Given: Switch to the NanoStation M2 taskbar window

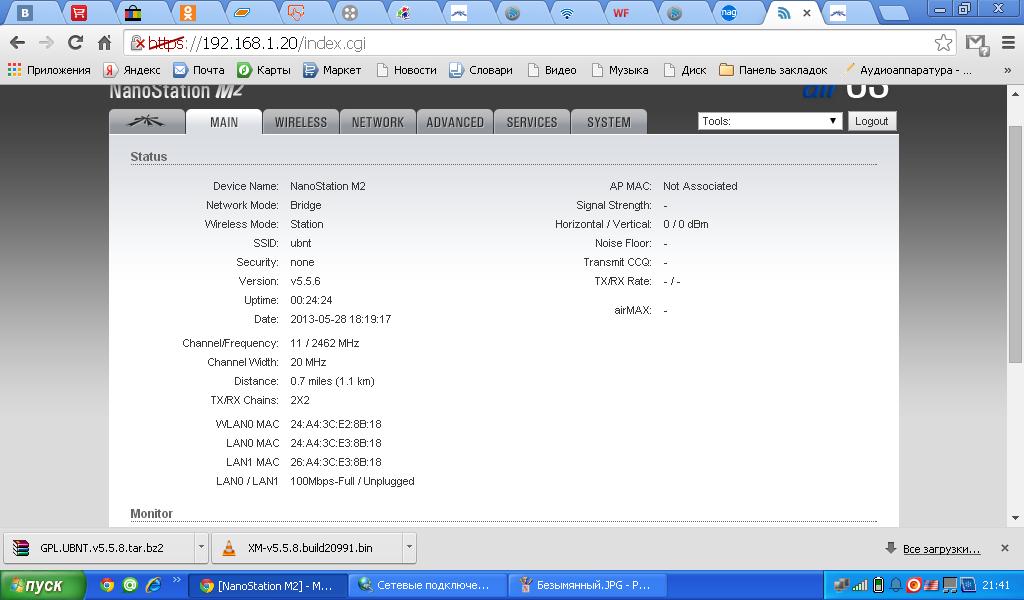Looking at the screenshot, I should point(266,586).
